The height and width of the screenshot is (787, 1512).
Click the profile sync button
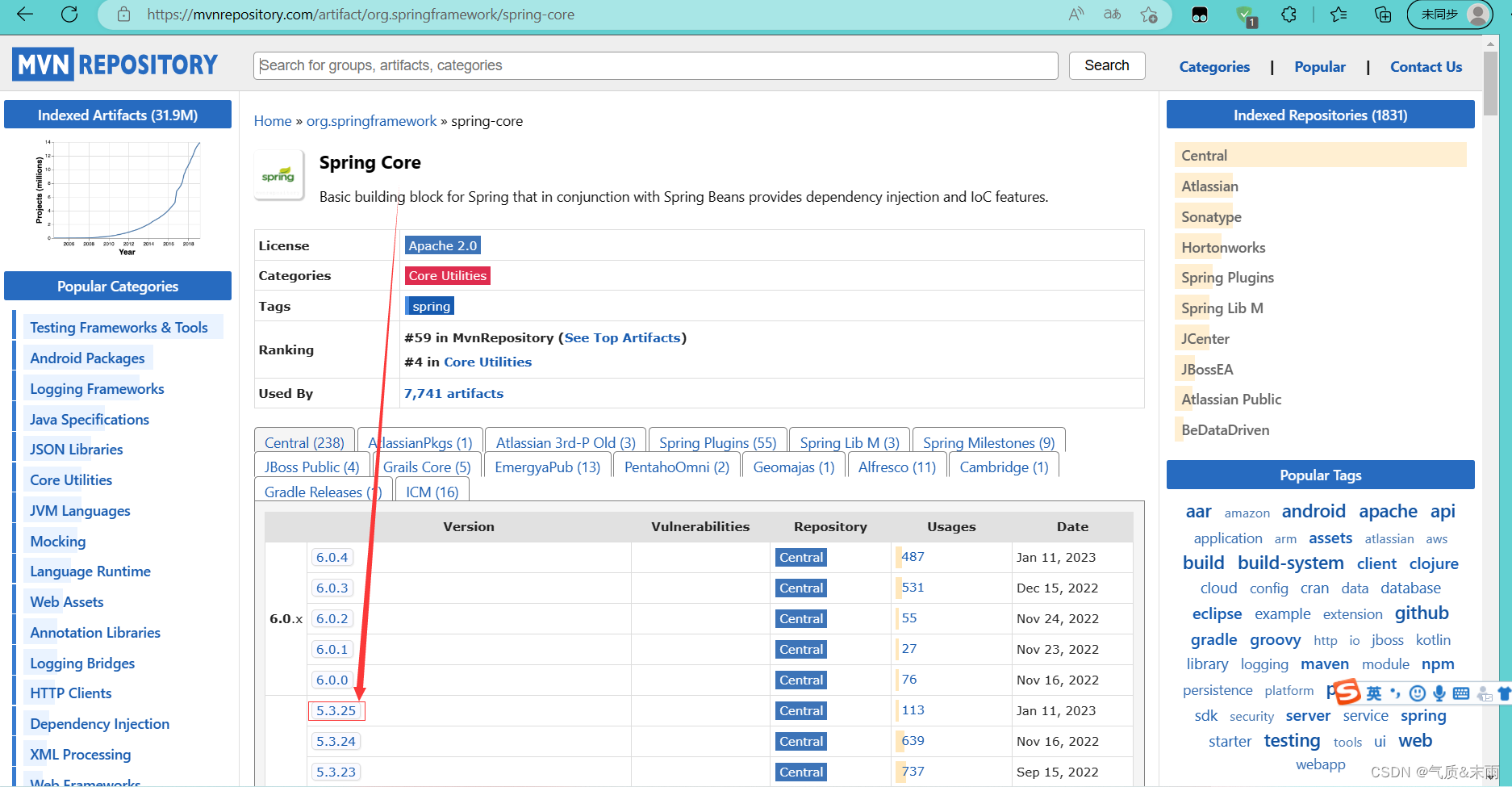1450,14
